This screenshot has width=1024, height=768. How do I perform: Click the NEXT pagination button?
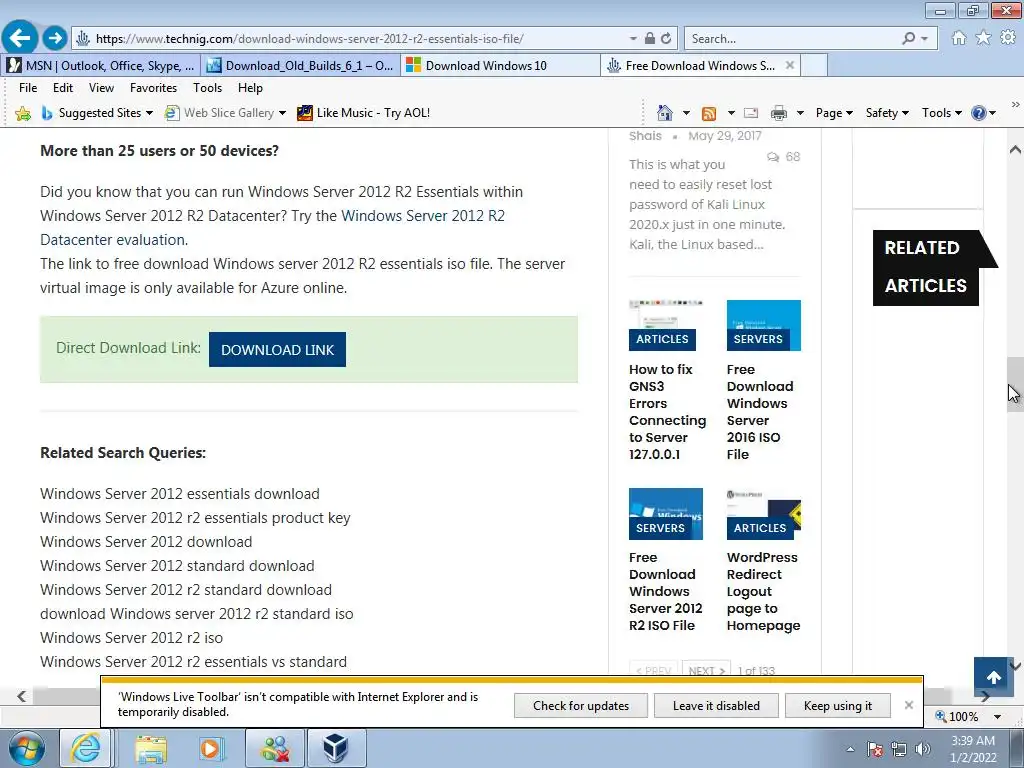tap(706, 670)
